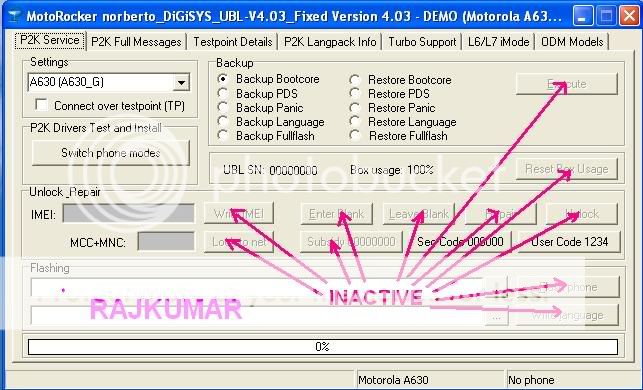This screenshot has height=390, width=643.
Task: Click the UBL SN: 00000000 text
Action: tap(270, 170)
